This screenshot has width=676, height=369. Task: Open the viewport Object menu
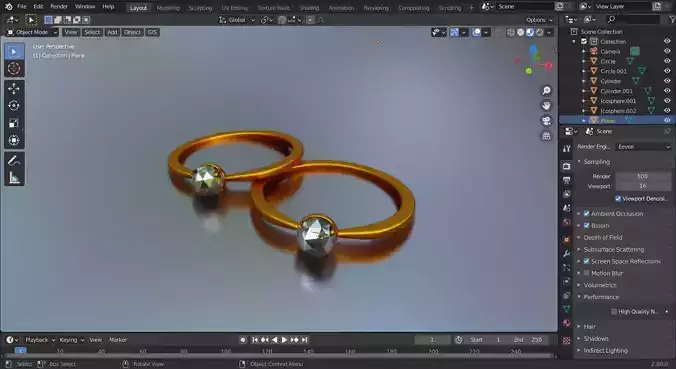tap(132, 32)
